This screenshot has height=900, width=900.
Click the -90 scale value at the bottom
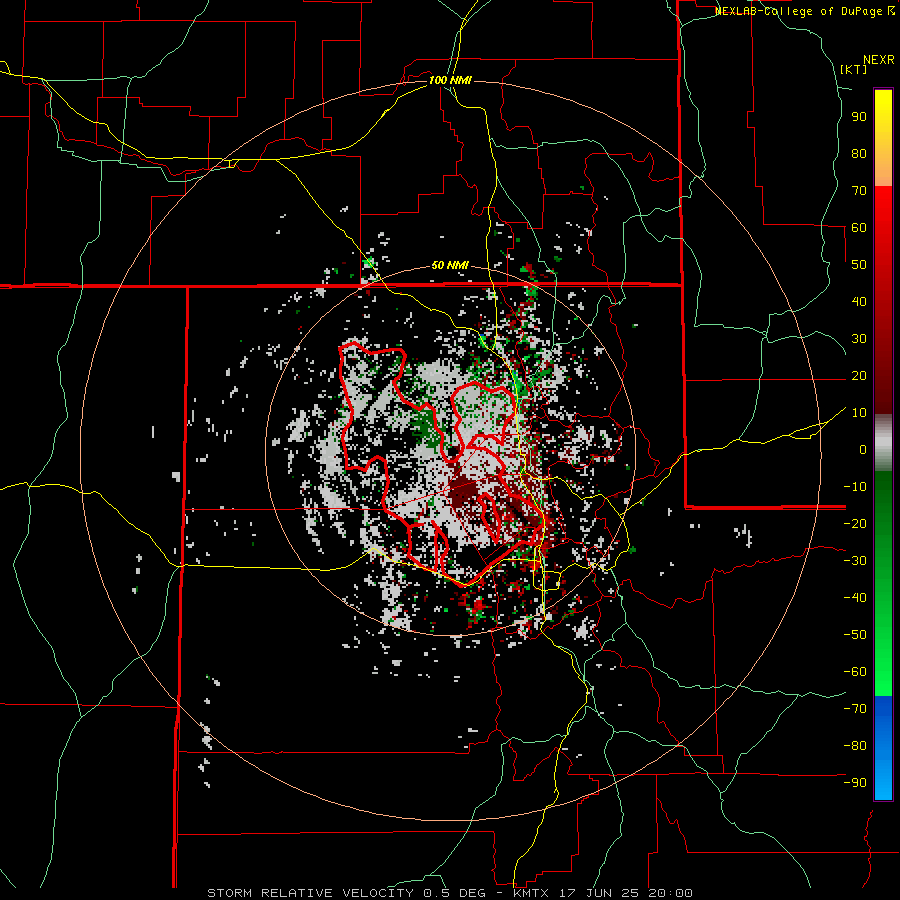point(855,783)
